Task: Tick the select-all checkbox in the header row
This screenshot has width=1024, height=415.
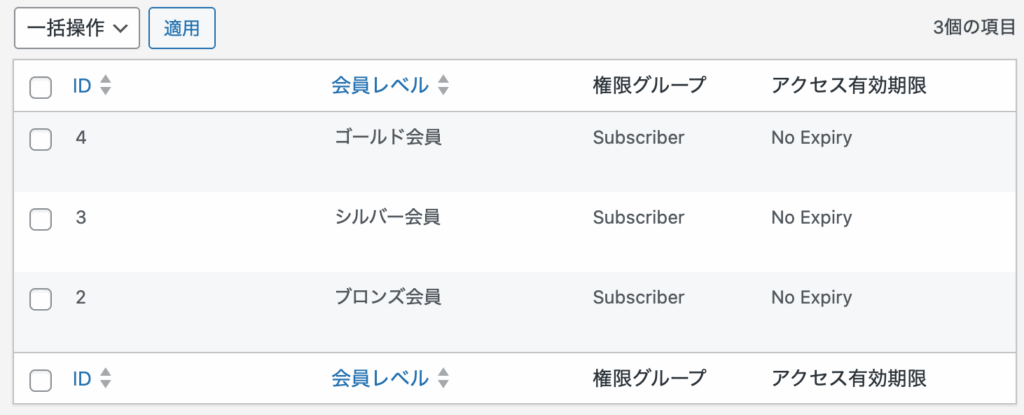Action: pyautogui.click(x=40, y=87)
